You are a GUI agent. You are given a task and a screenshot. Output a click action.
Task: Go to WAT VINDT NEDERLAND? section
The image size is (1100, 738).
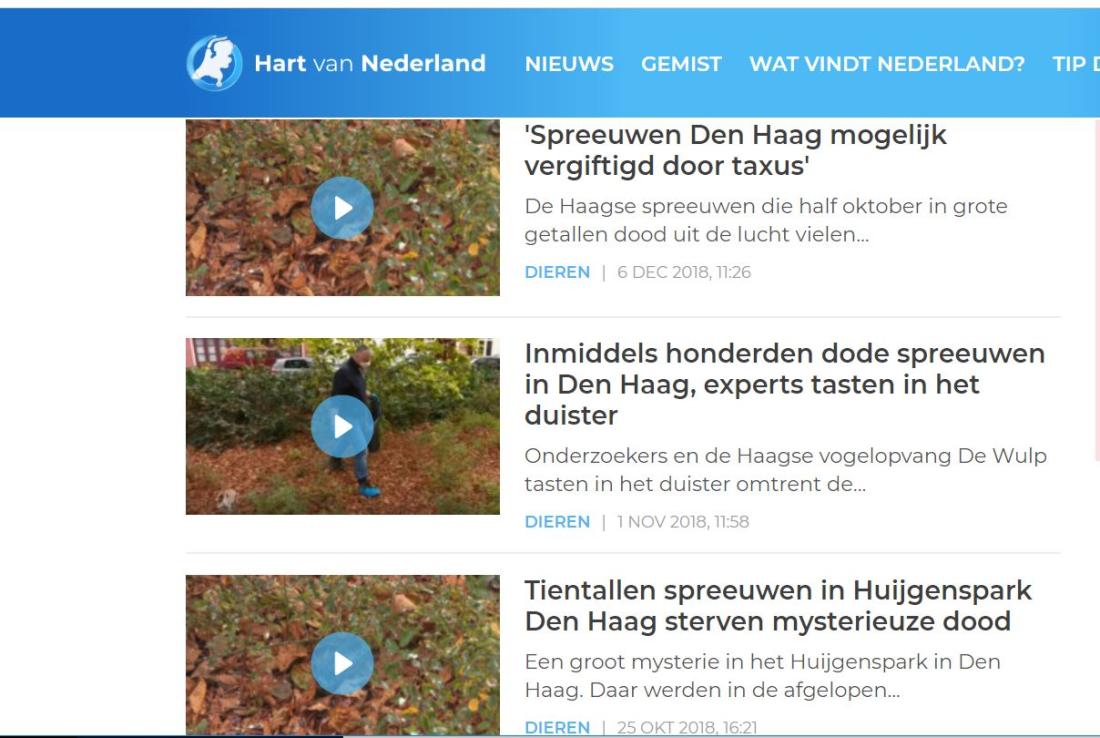coord(887,64)
